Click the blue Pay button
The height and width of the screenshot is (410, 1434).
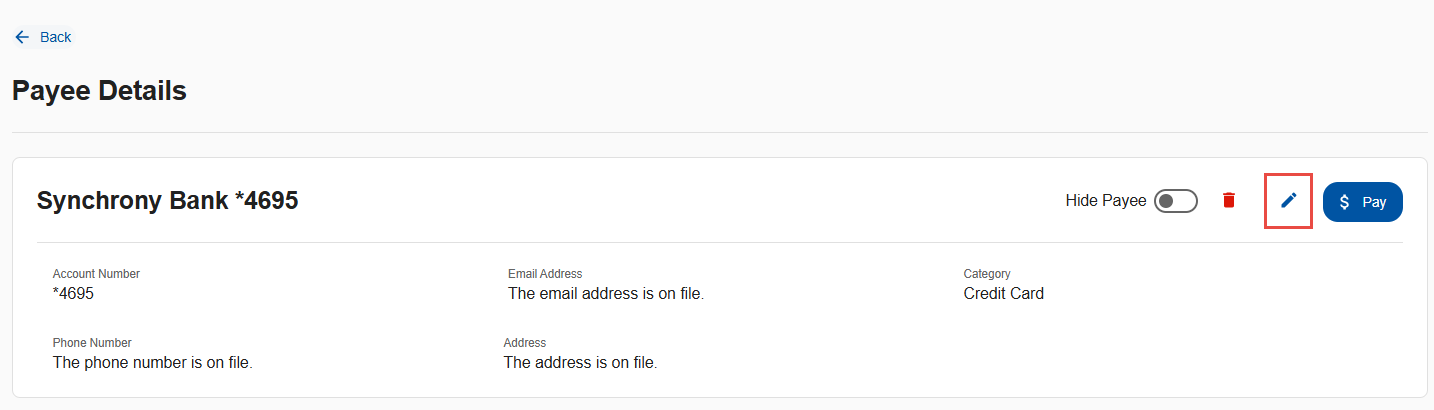pos(1363,202)
